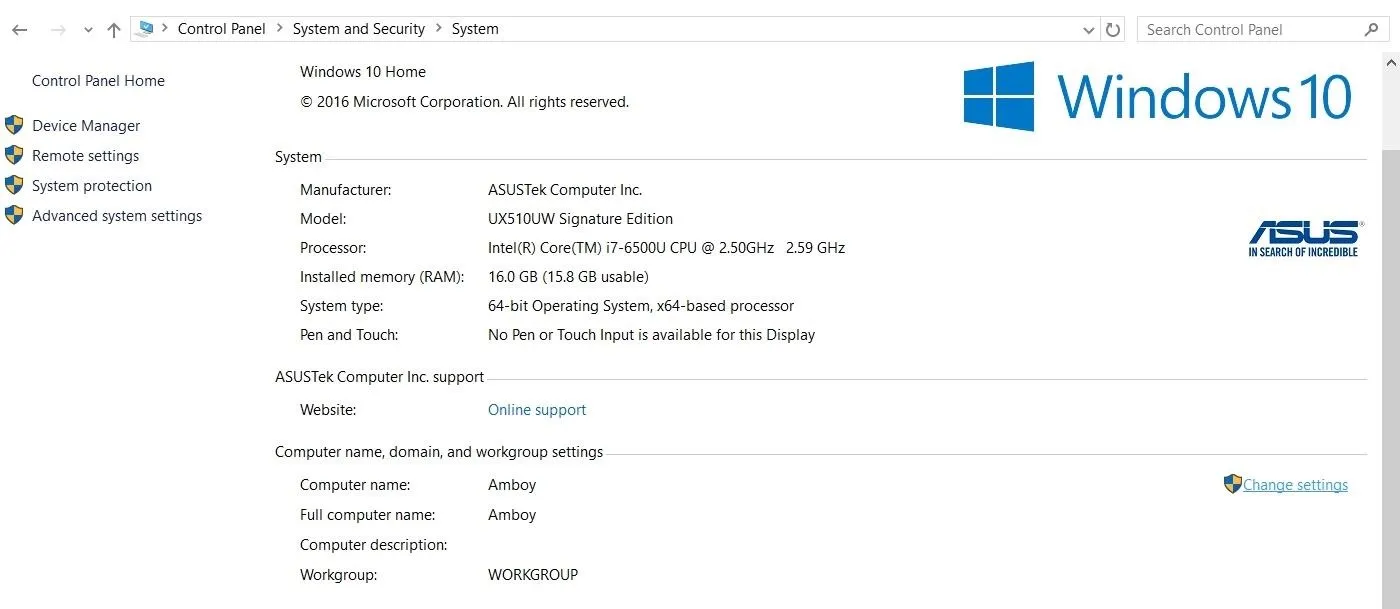Select Control Panel in the breadcrumb path
The height and width of the screenshot is (609, 1400).
coord(222,29)
